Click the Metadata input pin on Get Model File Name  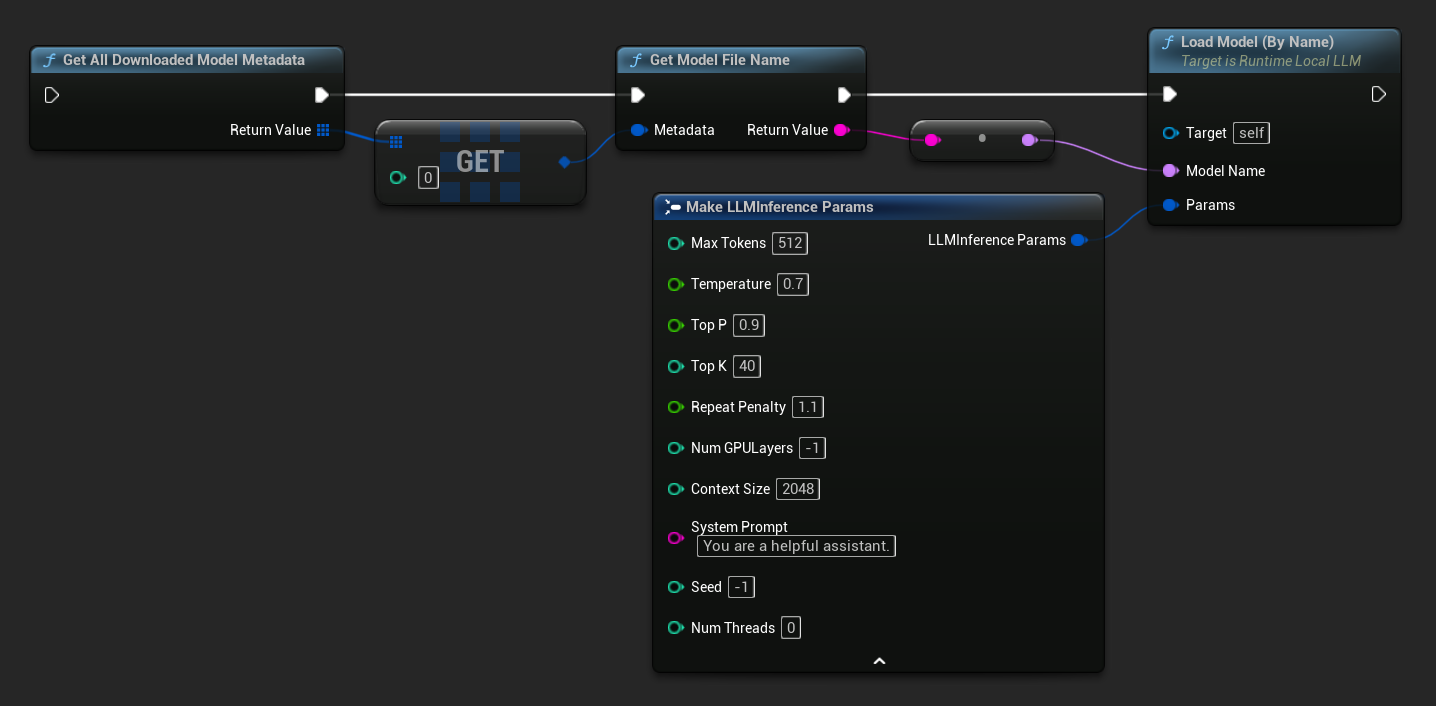point(637,130)
